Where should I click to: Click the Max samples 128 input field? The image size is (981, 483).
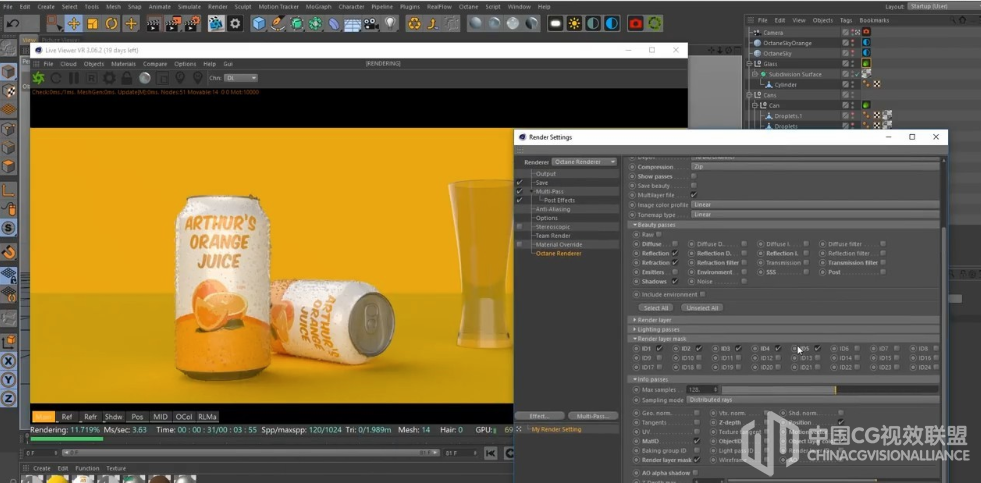coord(702,390)
